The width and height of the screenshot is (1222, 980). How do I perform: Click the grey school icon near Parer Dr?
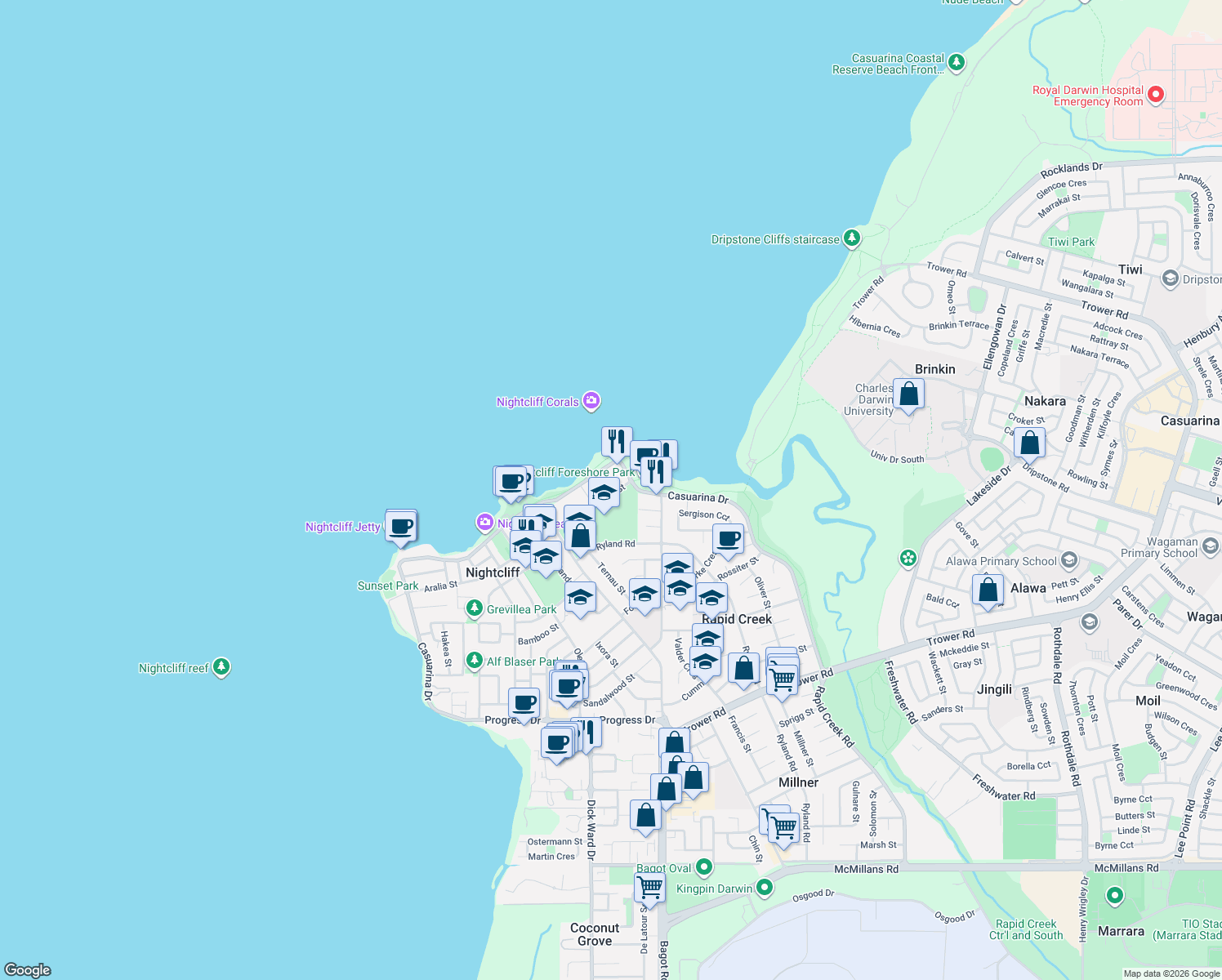1089,623
